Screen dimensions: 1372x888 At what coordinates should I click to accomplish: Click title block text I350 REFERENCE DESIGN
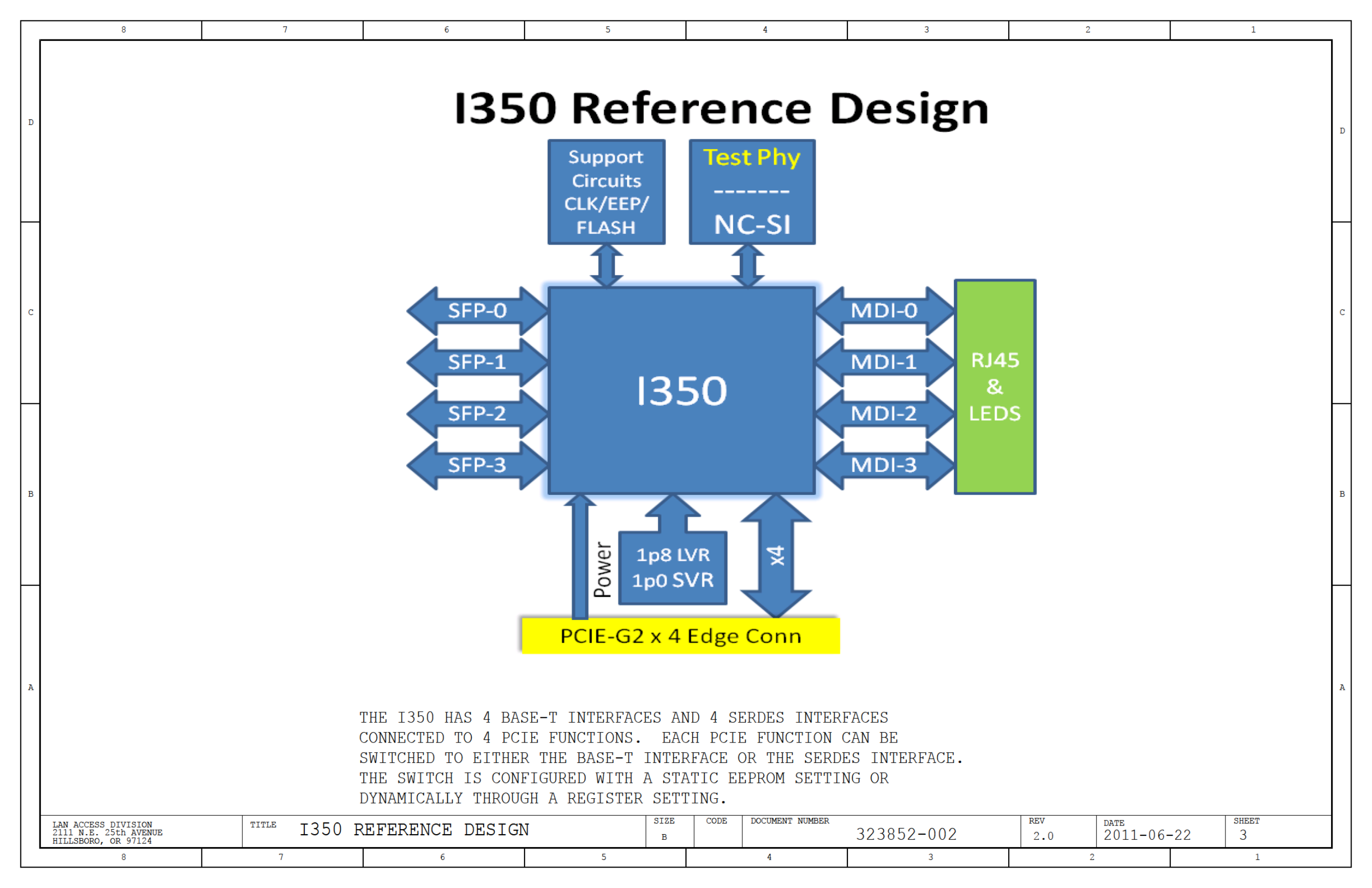coord(414,830)
